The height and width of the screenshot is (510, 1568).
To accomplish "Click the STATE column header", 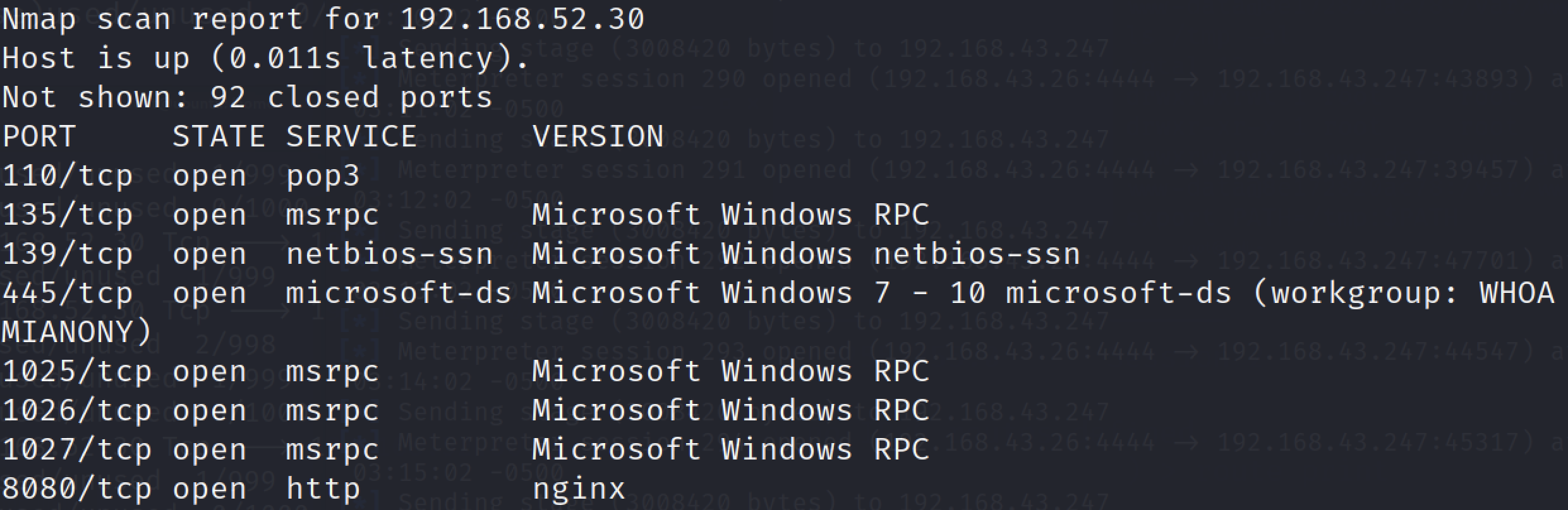I will pyautogui.click(x=218, y=136).
